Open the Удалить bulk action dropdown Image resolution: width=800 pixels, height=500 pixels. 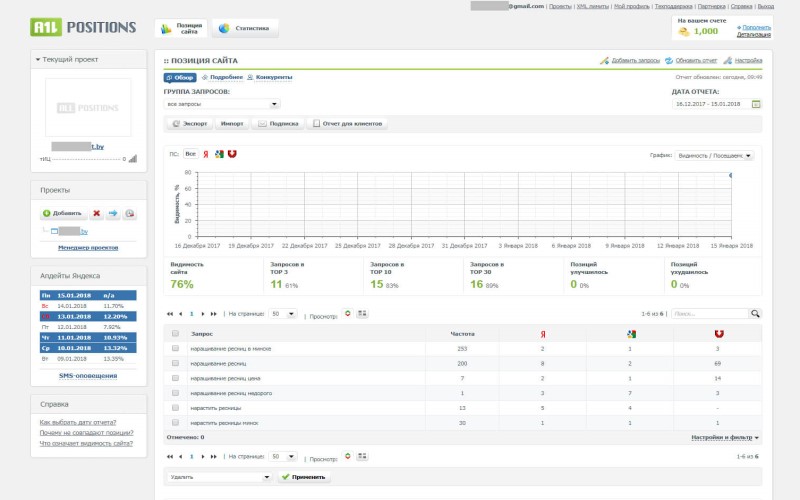[x=220, y=477]
